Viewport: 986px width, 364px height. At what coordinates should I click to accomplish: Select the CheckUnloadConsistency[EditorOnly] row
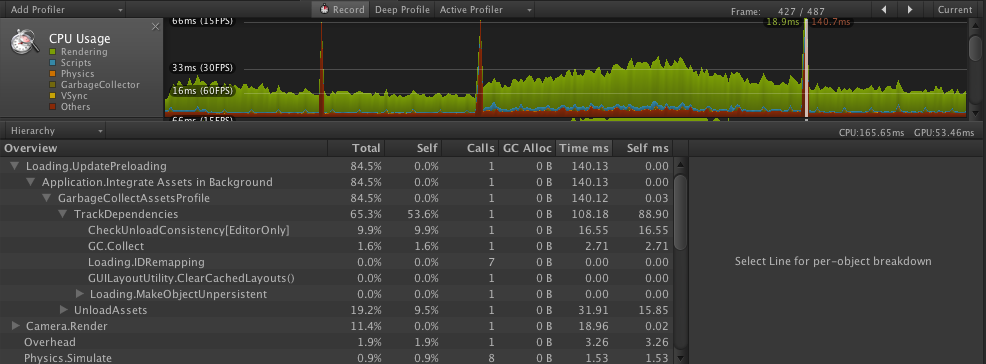(x=336, y=230)
